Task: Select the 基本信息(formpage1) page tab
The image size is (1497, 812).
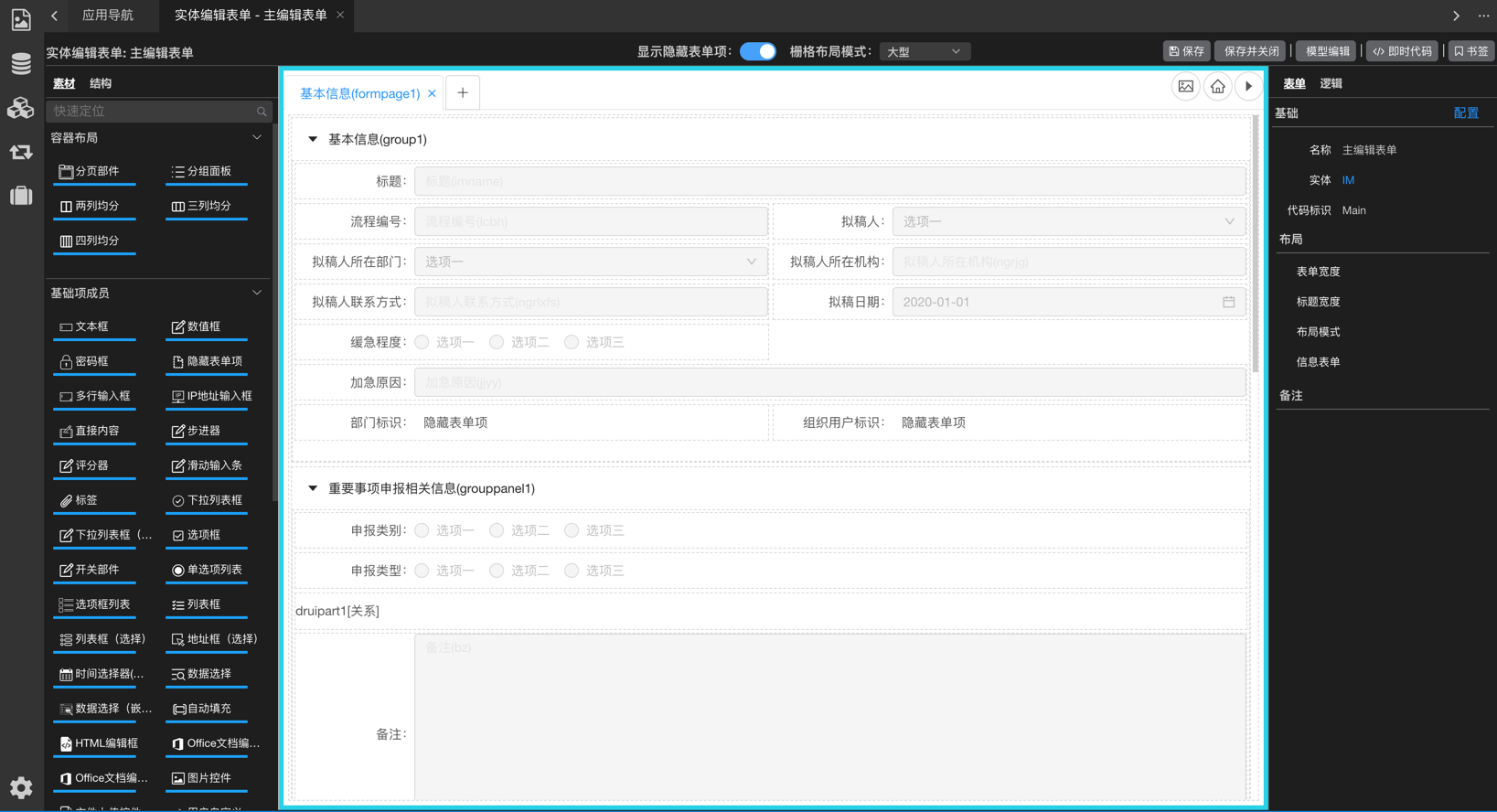Action: (x=360, y=93)
